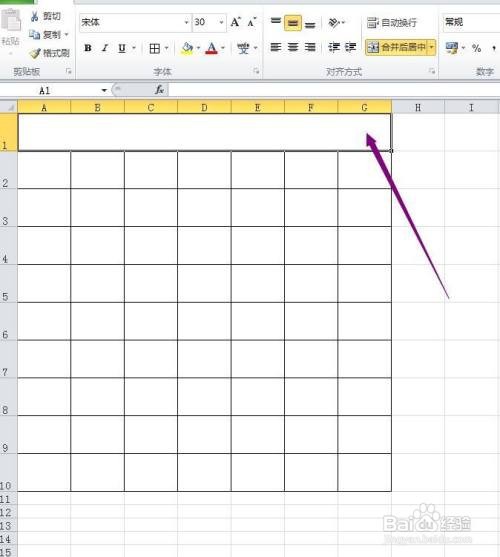Toggle middle vertical alignment

coord(293,23)
